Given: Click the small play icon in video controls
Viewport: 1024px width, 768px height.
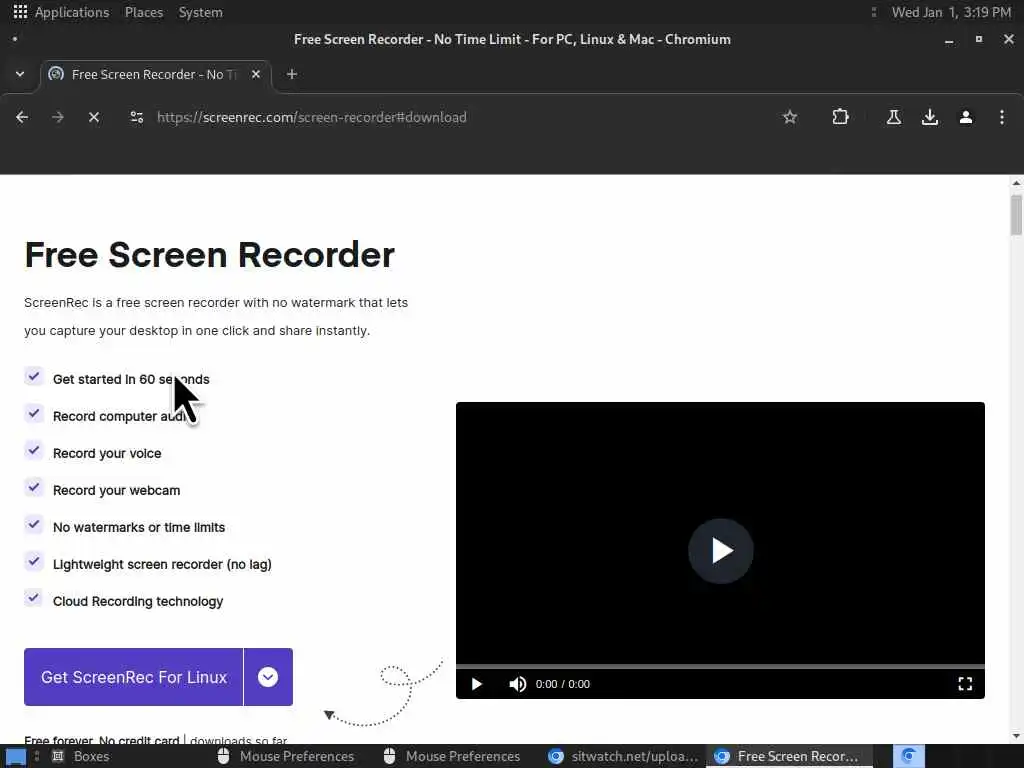Looking at the screenshot, I should (x=477, y=684).
